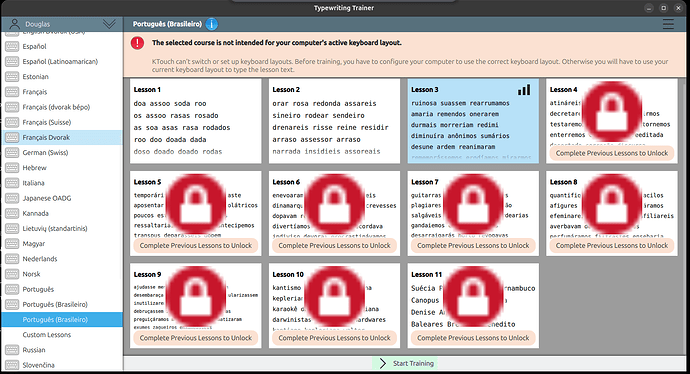Open the hamburger menu at top right
This screenshot has width=690, height=374.
coord(668,24)
